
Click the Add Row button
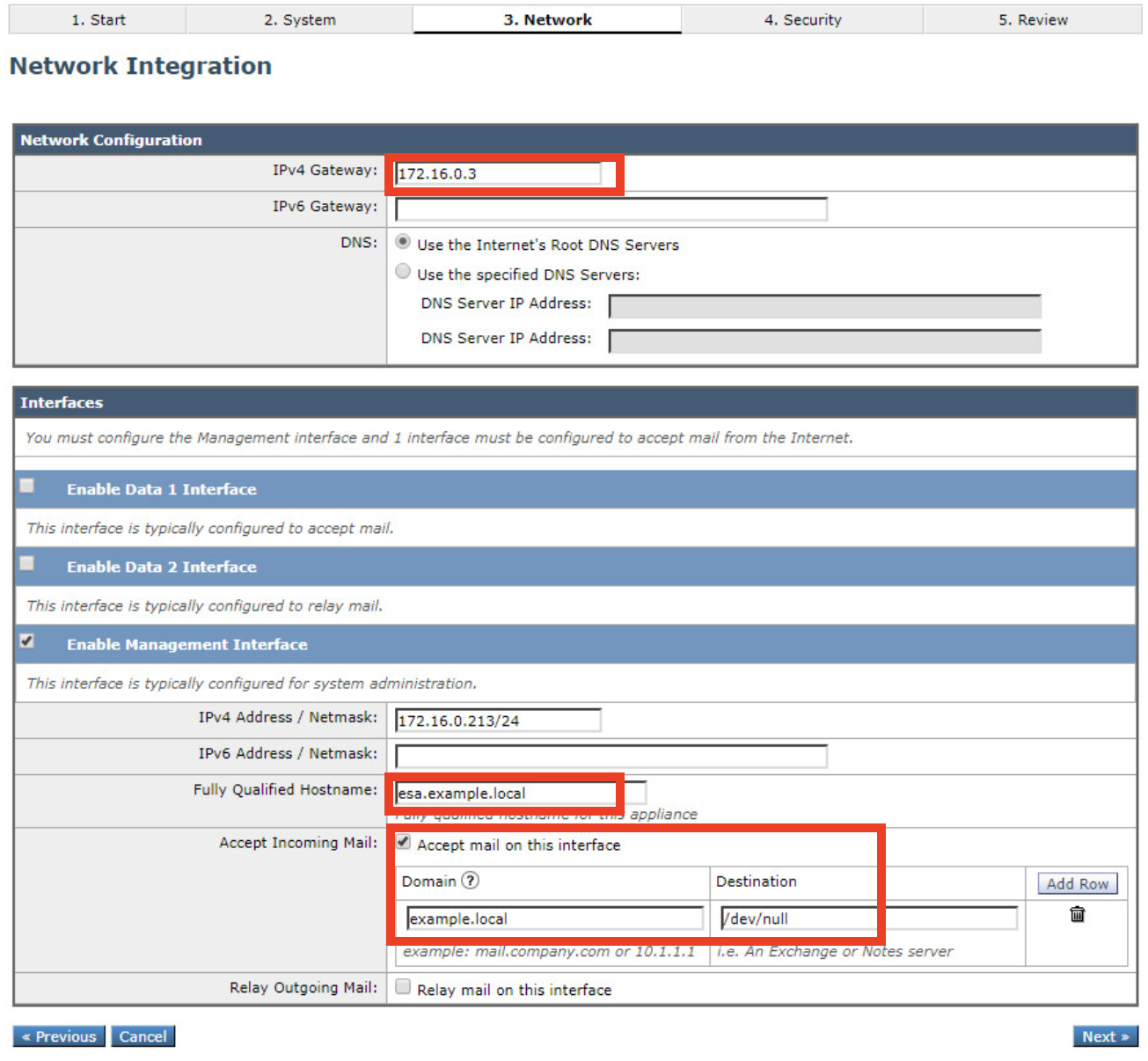pos(1077,883)
